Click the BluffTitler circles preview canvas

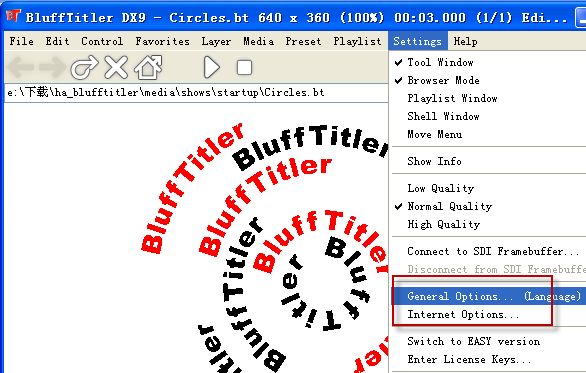[196, 238]
